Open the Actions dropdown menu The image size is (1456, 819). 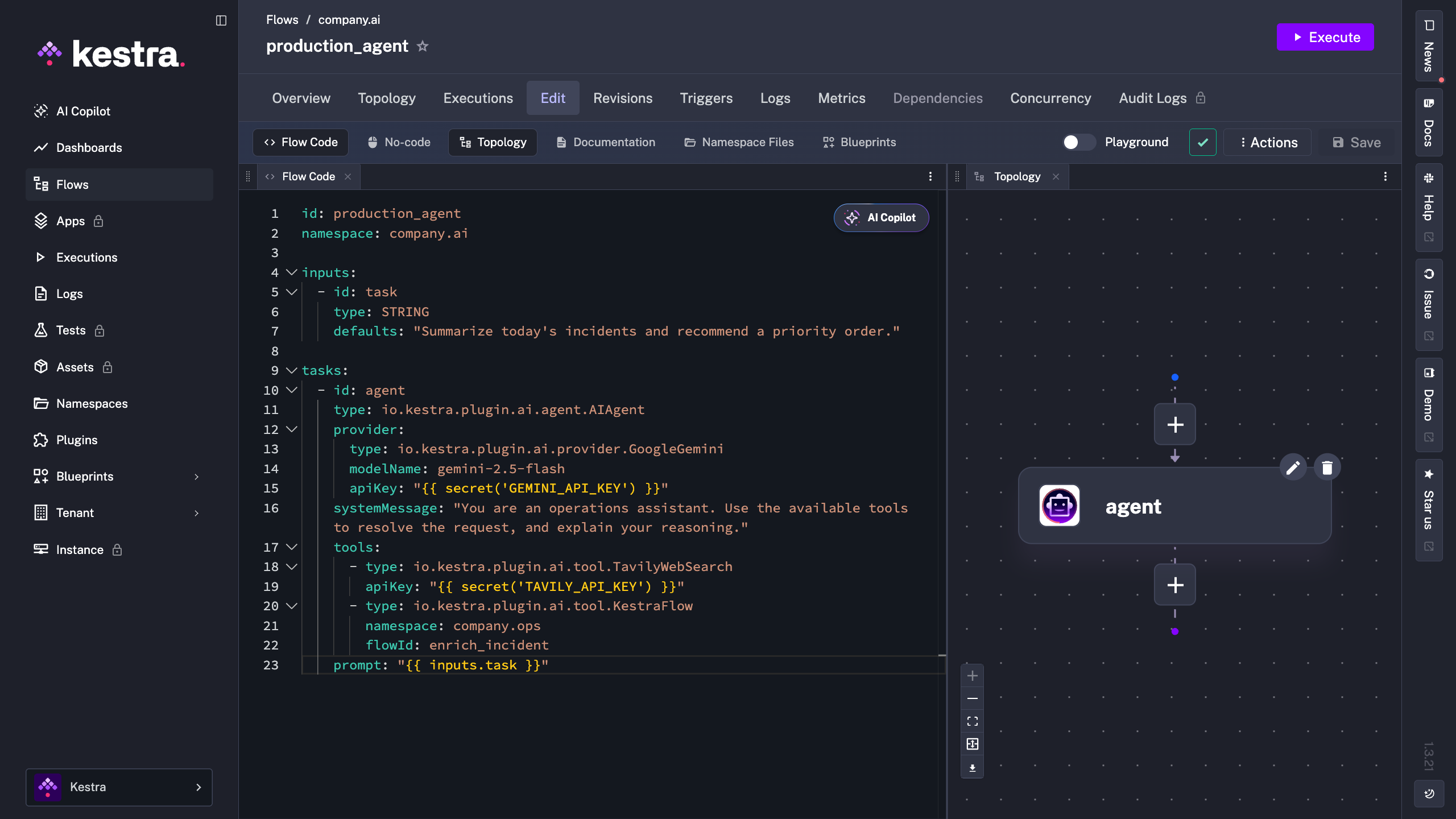coord(1268,142)
